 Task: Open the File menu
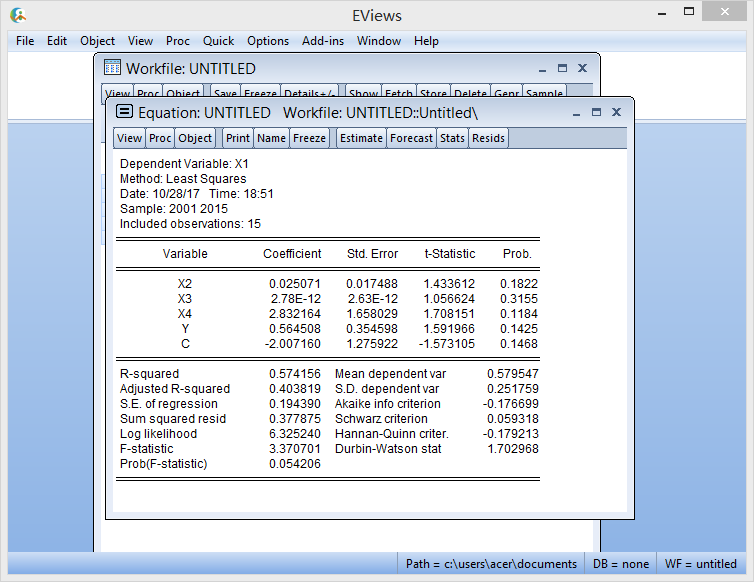(x=25, y=41)
